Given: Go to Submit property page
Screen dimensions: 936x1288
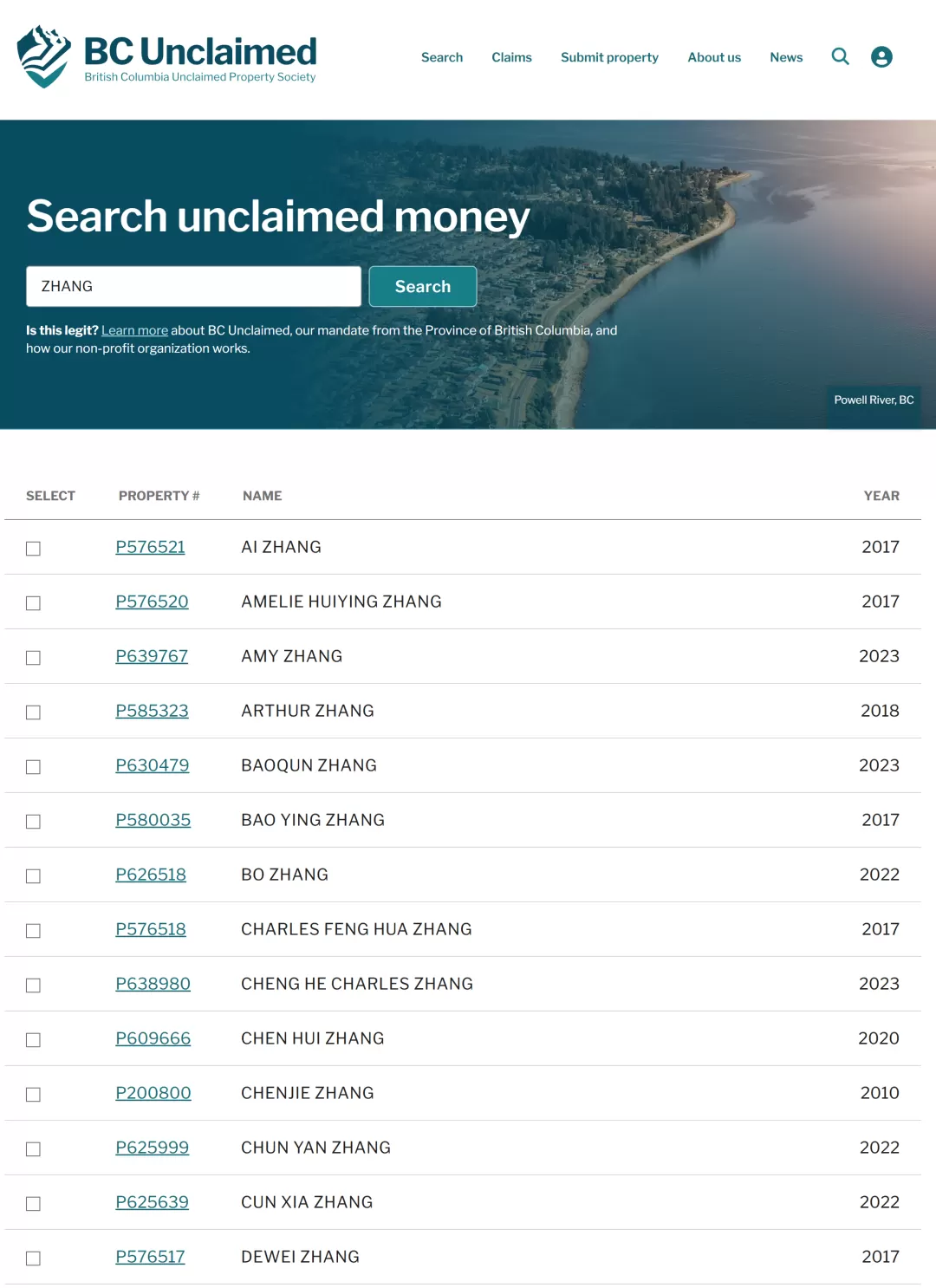Looking at the screenshot, I should pyautogui.click(x=609, y=57).
